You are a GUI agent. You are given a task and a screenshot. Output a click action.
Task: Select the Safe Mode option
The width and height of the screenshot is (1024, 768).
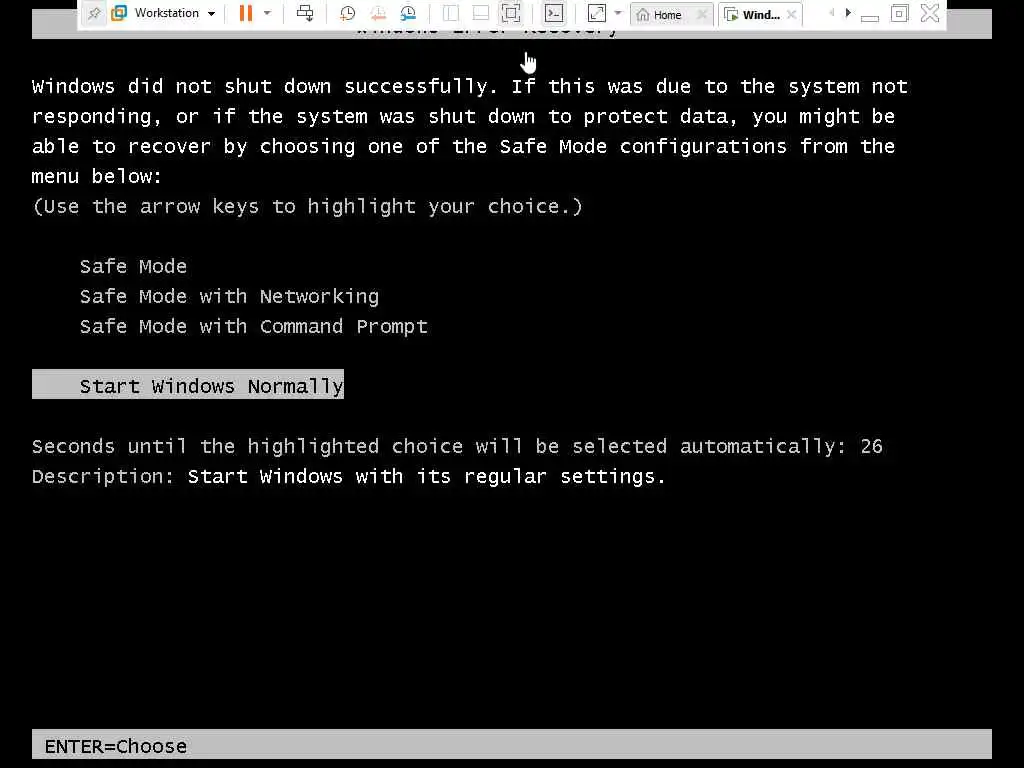133,266
